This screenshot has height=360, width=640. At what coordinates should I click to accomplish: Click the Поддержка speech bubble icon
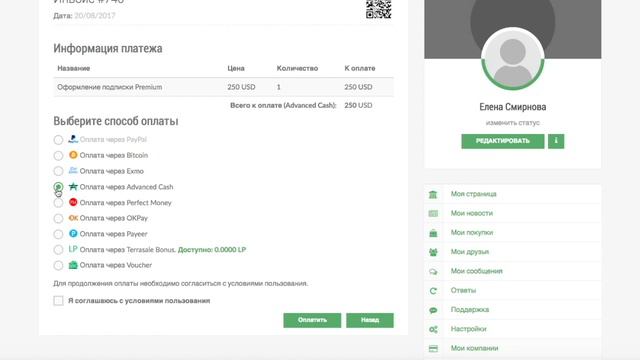[x=433, y=310]
